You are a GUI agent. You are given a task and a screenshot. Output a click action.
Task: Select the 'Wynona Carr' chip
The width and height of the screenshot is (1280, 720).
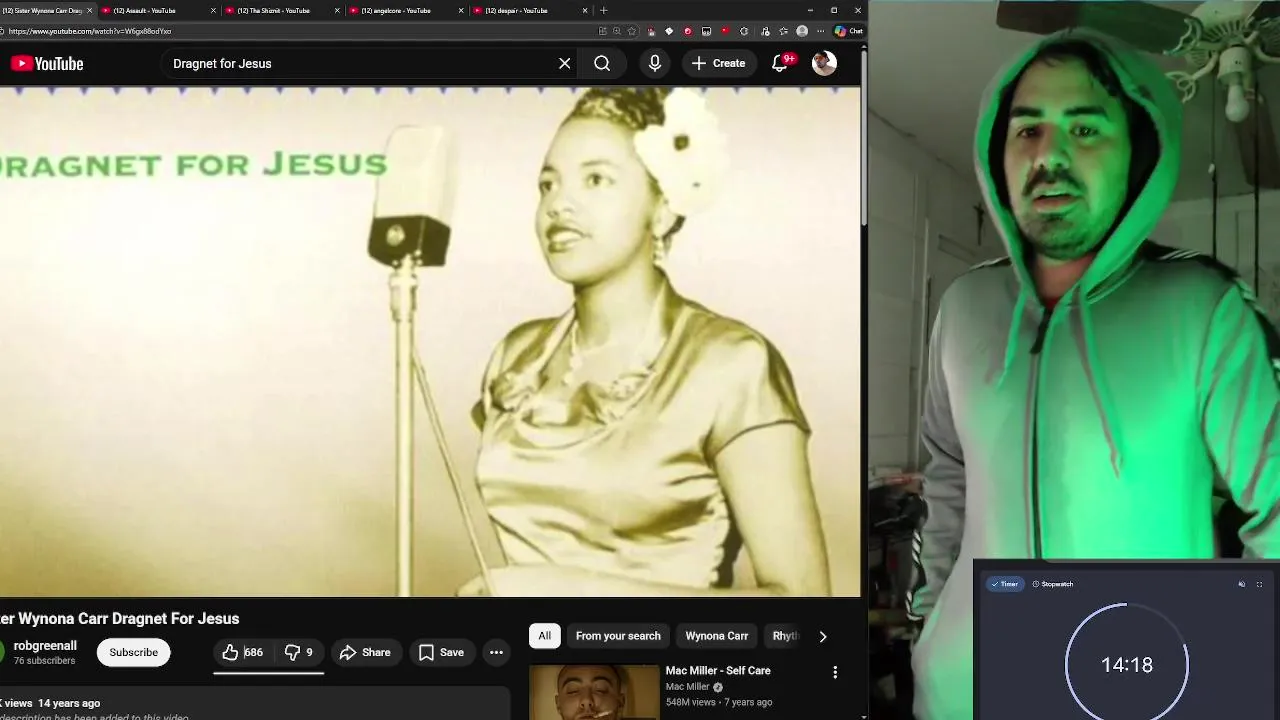[x=717, y=636]
